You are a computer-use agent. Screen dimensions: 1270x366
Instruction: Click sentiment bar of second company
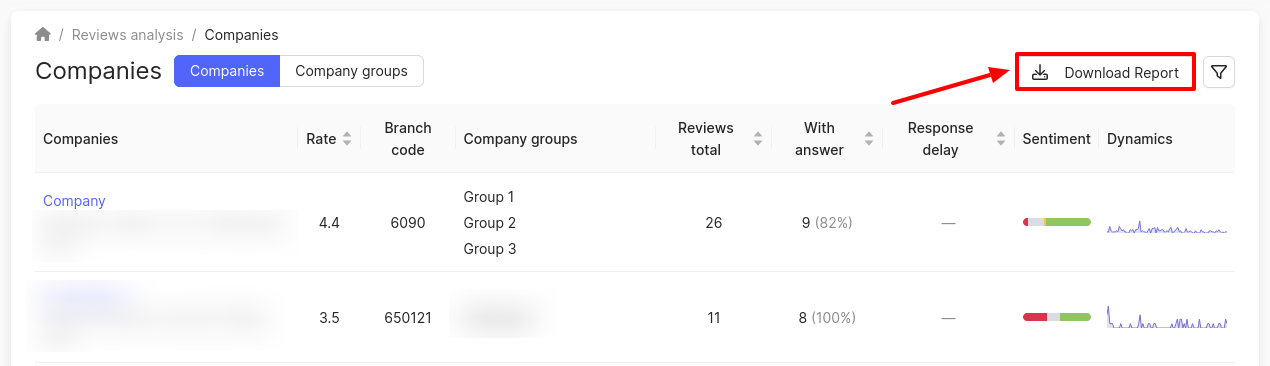1056,317
